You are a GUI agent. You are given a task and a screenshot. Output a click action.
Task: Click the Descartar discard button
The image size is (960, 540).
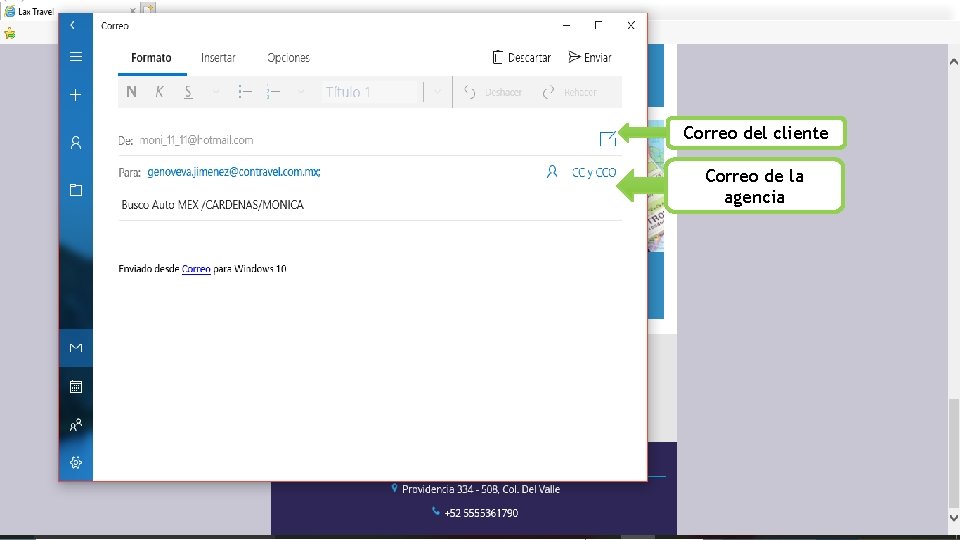[522, 58]
